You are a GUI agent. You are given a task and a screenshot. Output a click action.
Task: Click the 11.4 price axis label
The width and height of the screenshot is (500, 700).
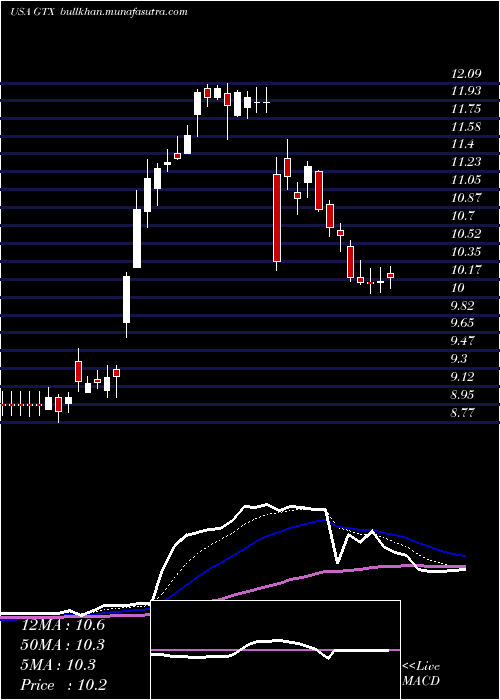(462, 144)
